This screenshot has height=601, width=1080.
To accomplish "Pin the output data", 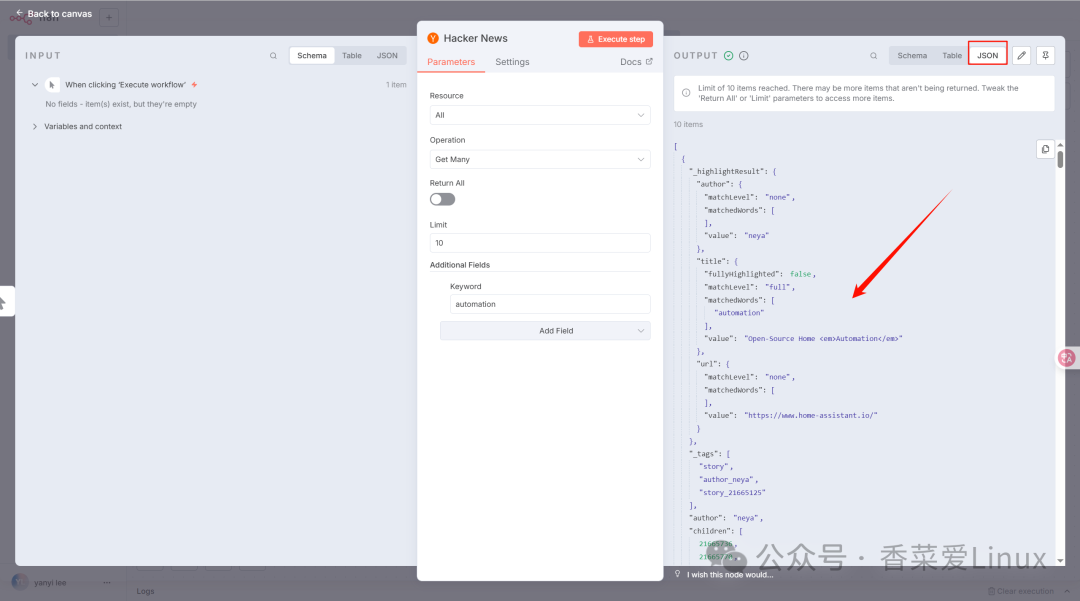I will coord(1046,56).
